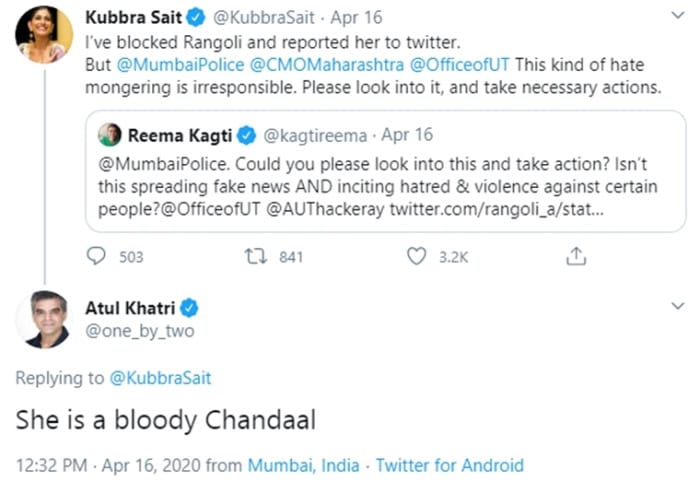The height and width of the screenshot is (493, 700).
Task: Click the share upload icon
Action: pos(575,257)
